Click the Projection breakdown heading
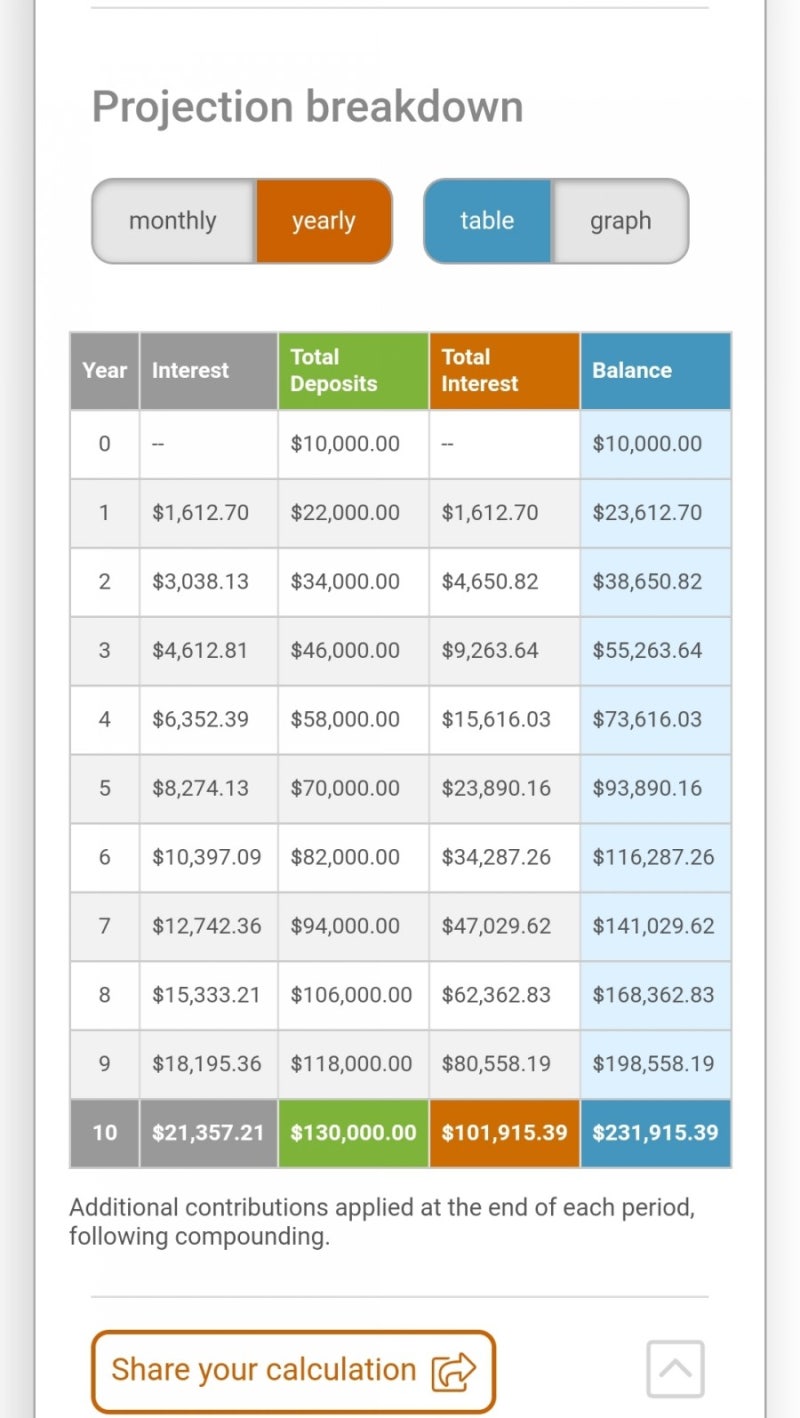800x1418 pixels. [x=307, y=107]
